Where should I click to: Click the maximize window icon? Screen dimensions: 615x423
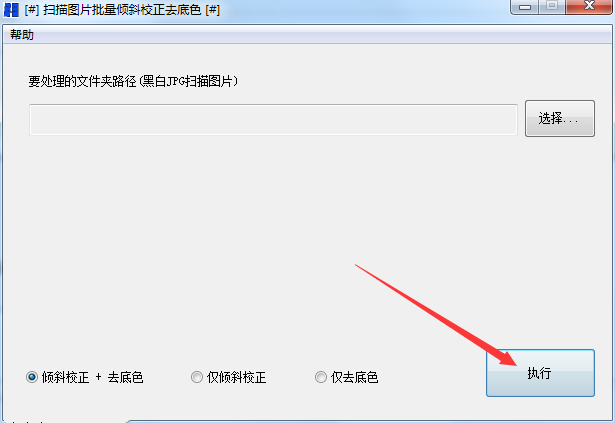click(x=552, y=6)
